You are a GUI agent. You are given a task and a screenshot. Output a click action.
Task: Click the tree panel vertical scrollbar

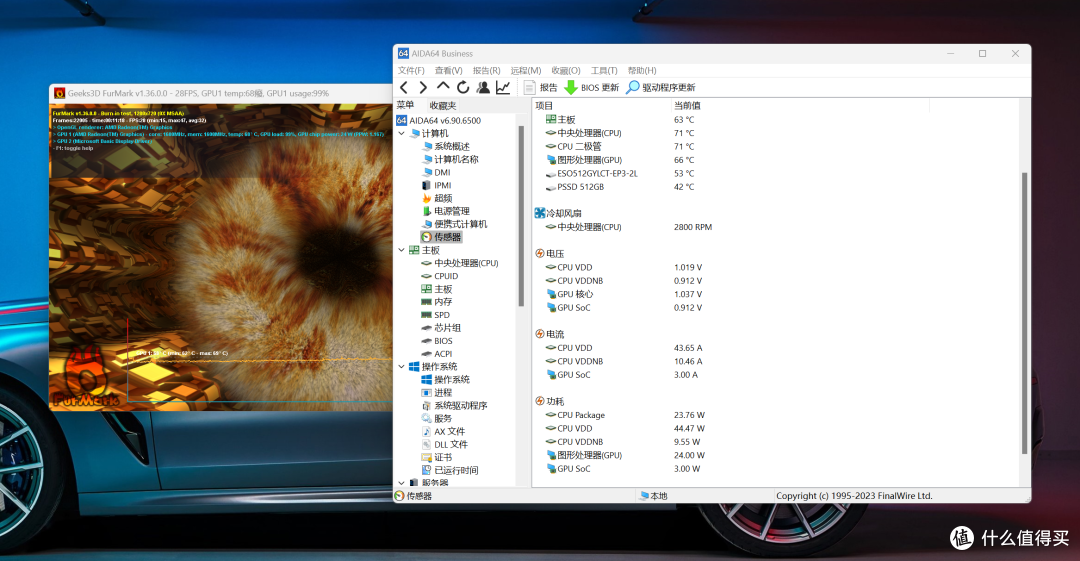click(521, 216)
